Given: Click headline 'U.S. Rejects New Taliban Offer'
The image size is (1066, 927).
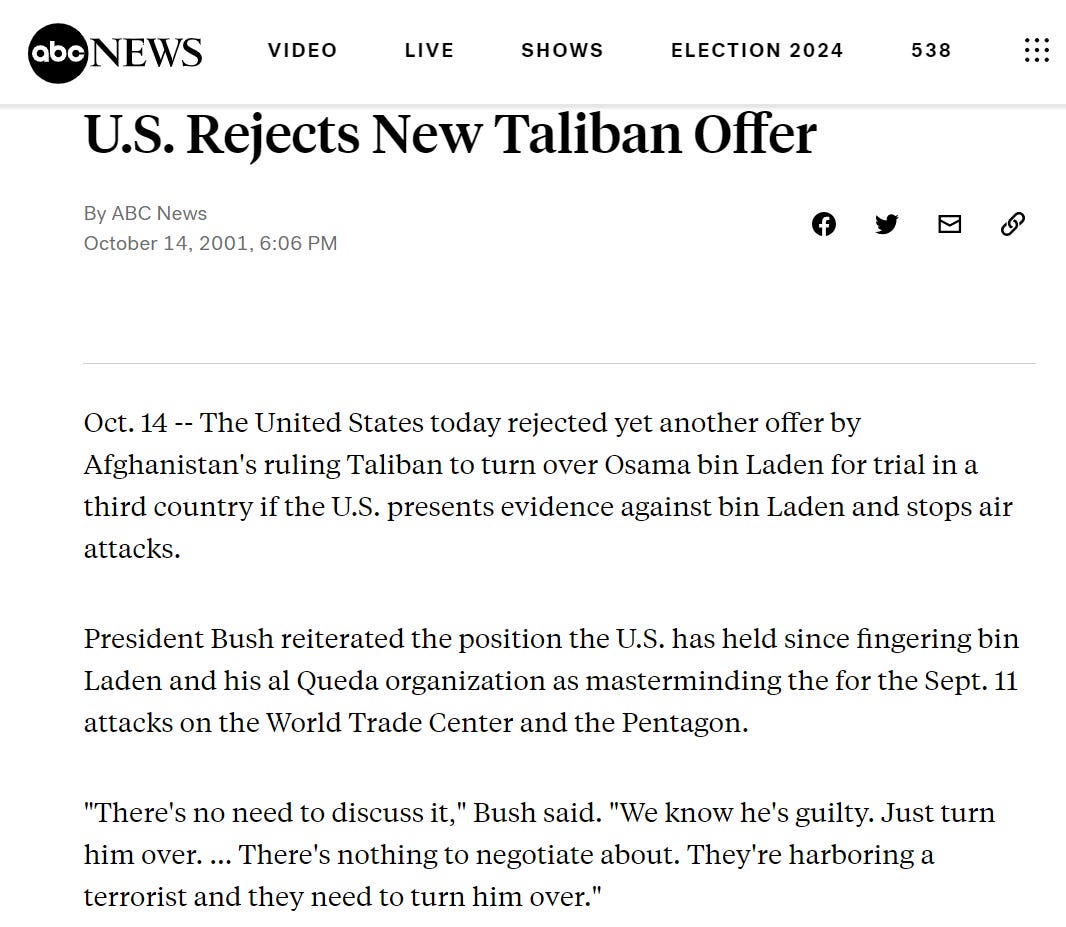Looking at the screenshot, I should 450,134.
